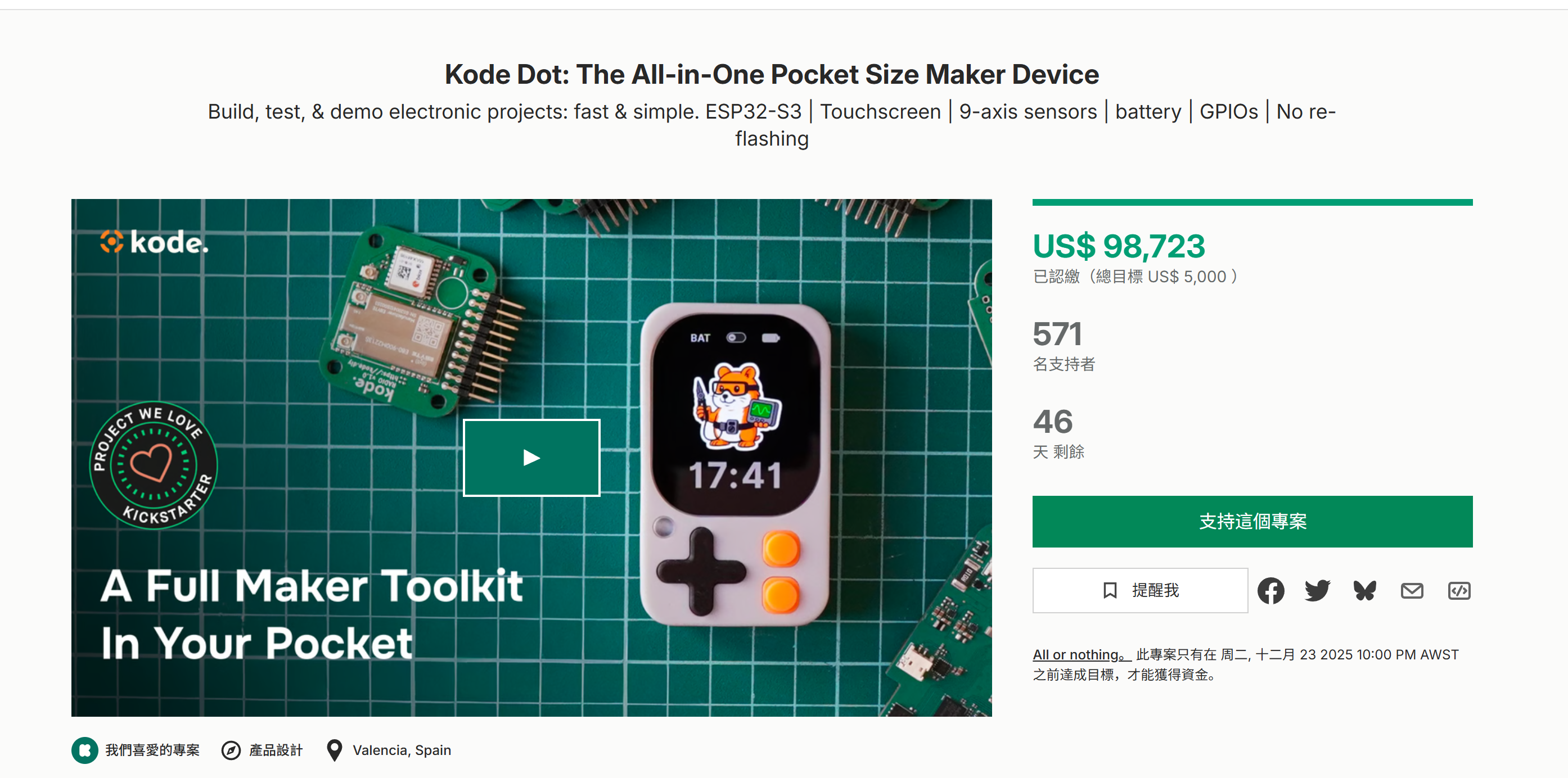Click the Project We Love badge on video
Viewport: 1568px width, 778px height.
154,465
